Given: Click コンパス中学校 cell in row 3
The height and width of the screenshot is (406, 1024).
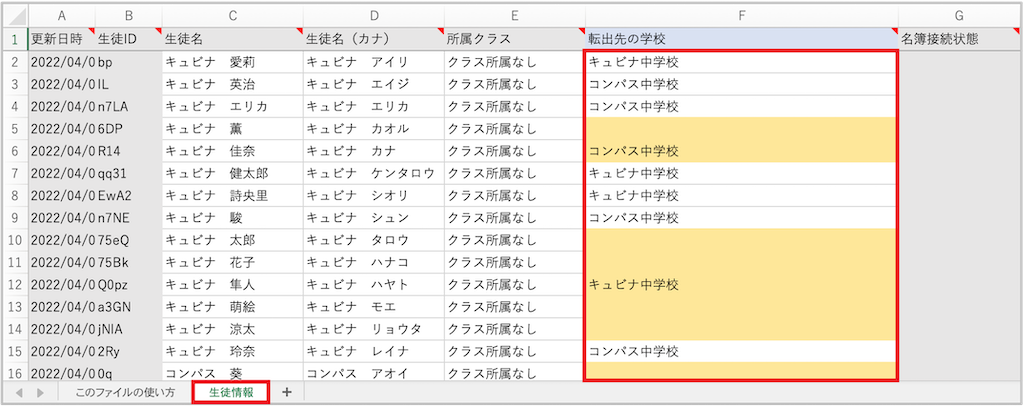Looking at the screenshot, I should pos(742,84).
